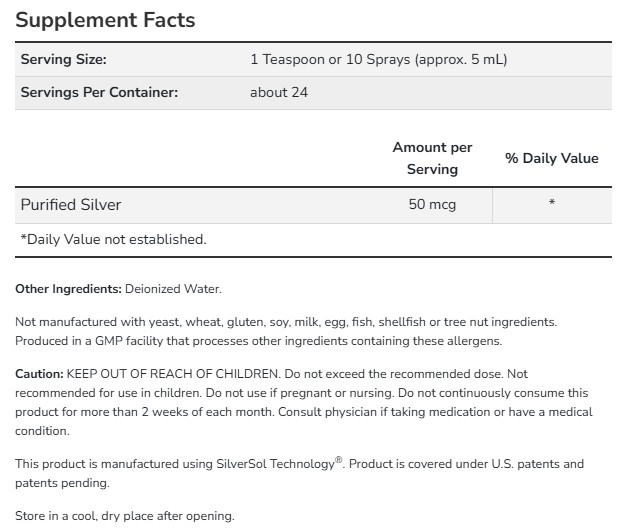Click the Other Ingredients label
The image size is (624, 529).
coord(68,289)
